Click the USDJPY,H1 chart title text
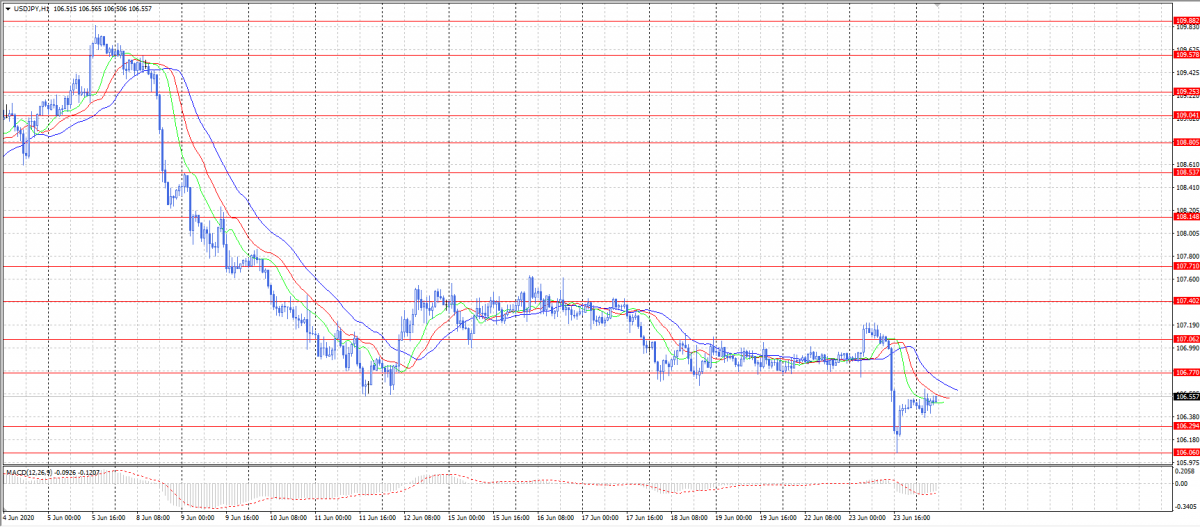This screenshot has height=527, width=1200. (32, 9)
